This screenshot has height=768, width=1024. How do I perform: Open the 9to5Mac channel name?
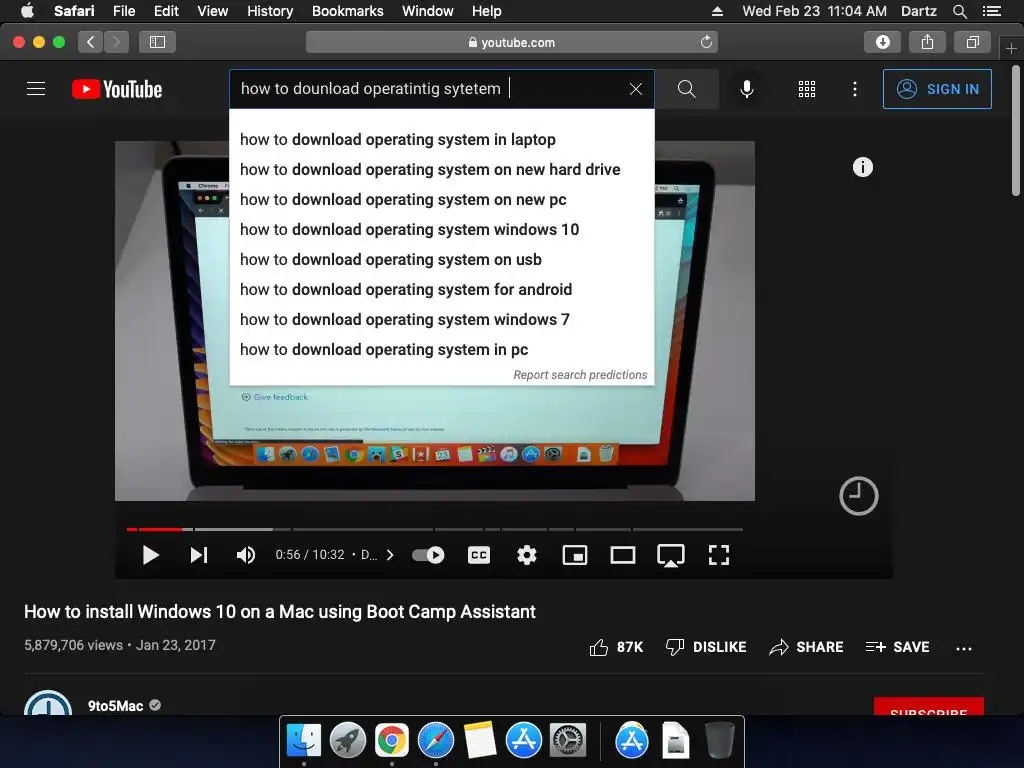pyautogui.click(x=115, y=706)
